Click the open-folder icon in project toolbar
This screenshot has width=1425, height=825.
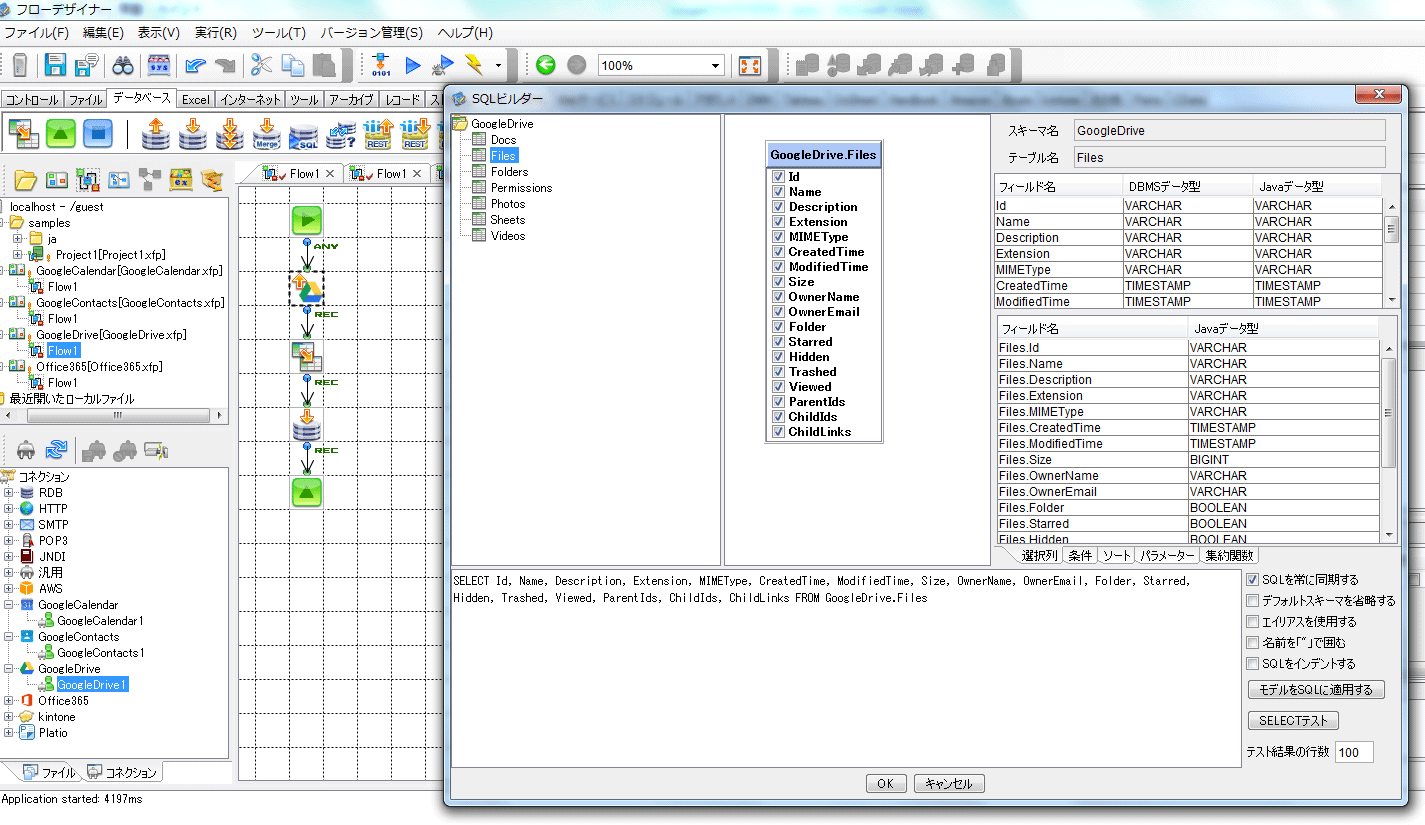coord(25,180)
